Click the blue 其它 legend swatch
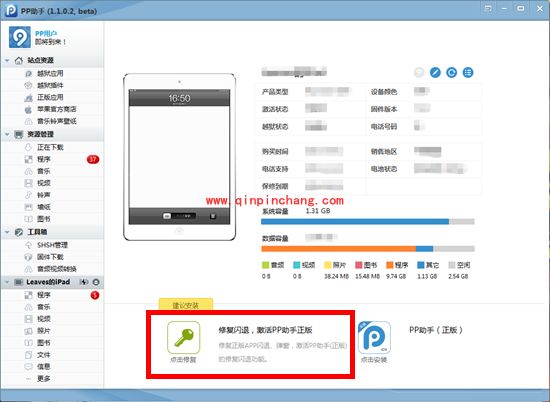 click(421, 265)
